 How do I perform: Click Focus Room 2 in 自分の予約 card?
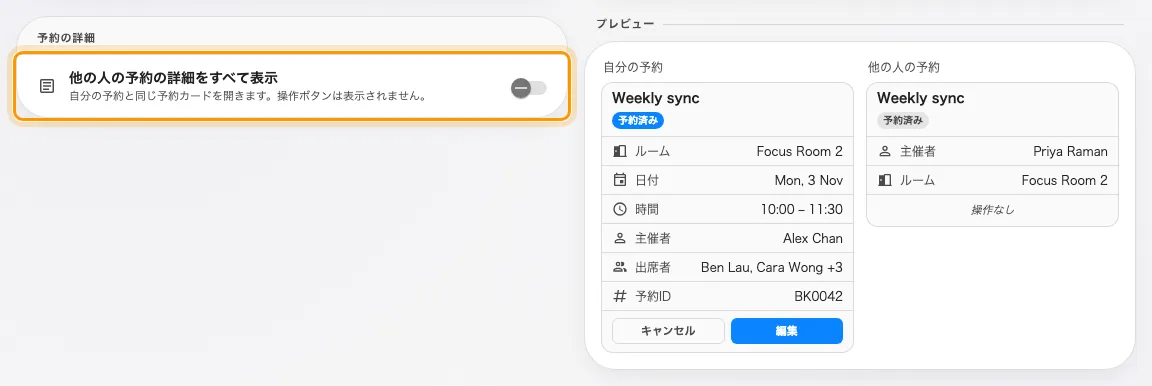point(799,151)
